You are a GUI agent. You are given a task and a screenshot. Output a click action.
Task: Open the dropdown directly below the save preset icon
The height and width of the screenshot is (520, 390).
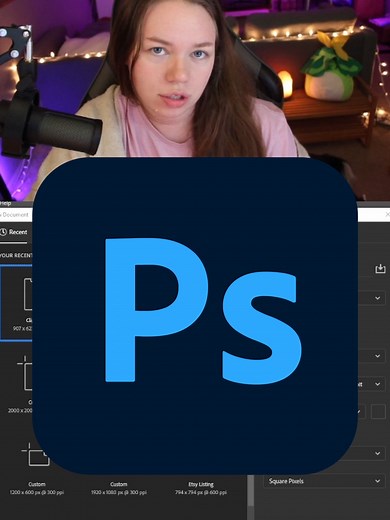tap(371, 298)
